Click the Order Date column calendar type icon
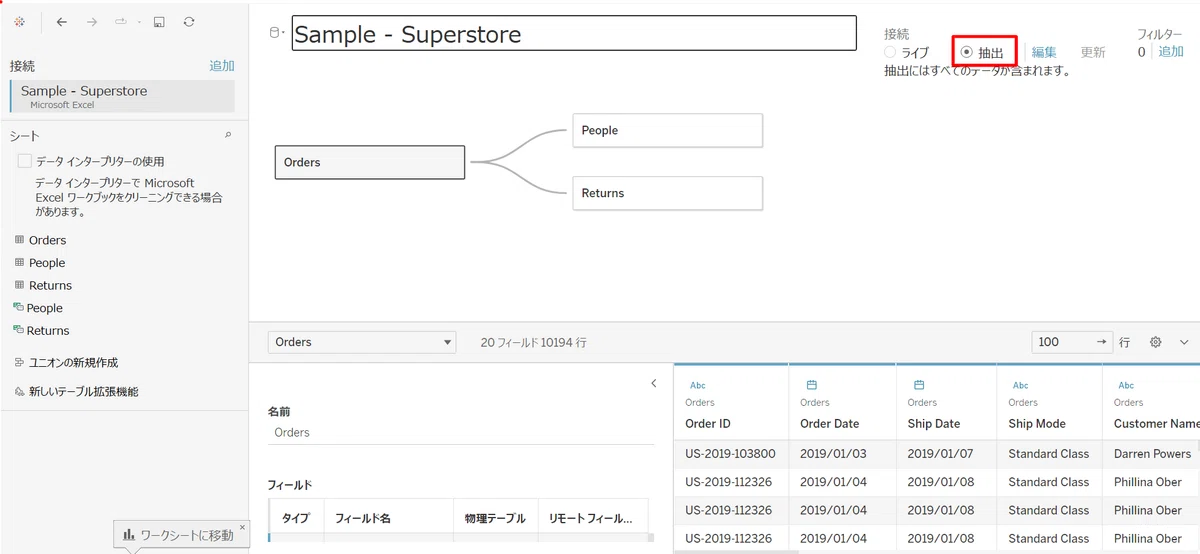This screenshot has height=554, width=1200. click(812, 384)
